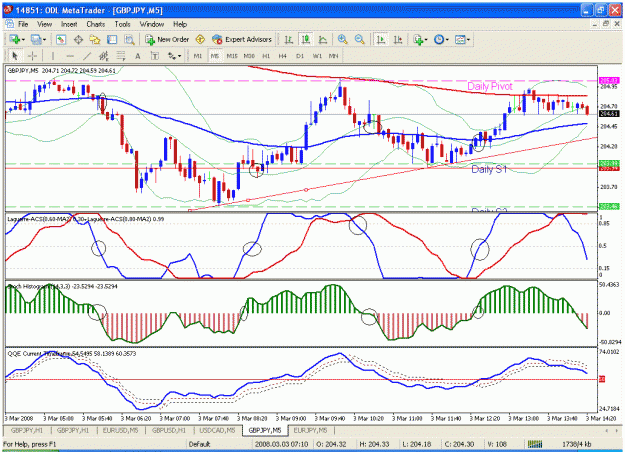Viewport: 625px width, 452px height.
Task: Zoom out of the chart
Action: [x=360, y=39]
